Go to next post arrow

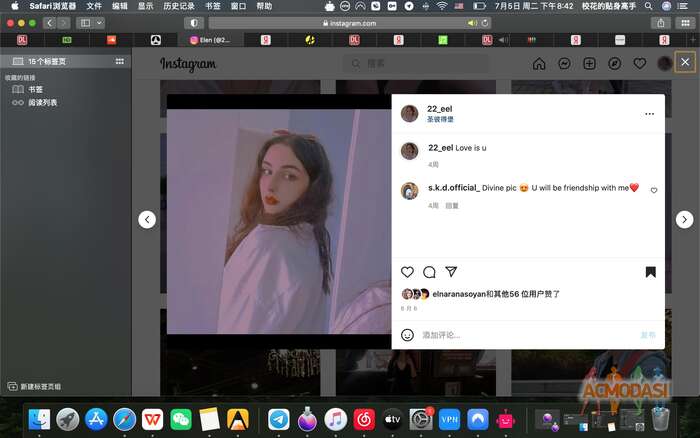684,220
